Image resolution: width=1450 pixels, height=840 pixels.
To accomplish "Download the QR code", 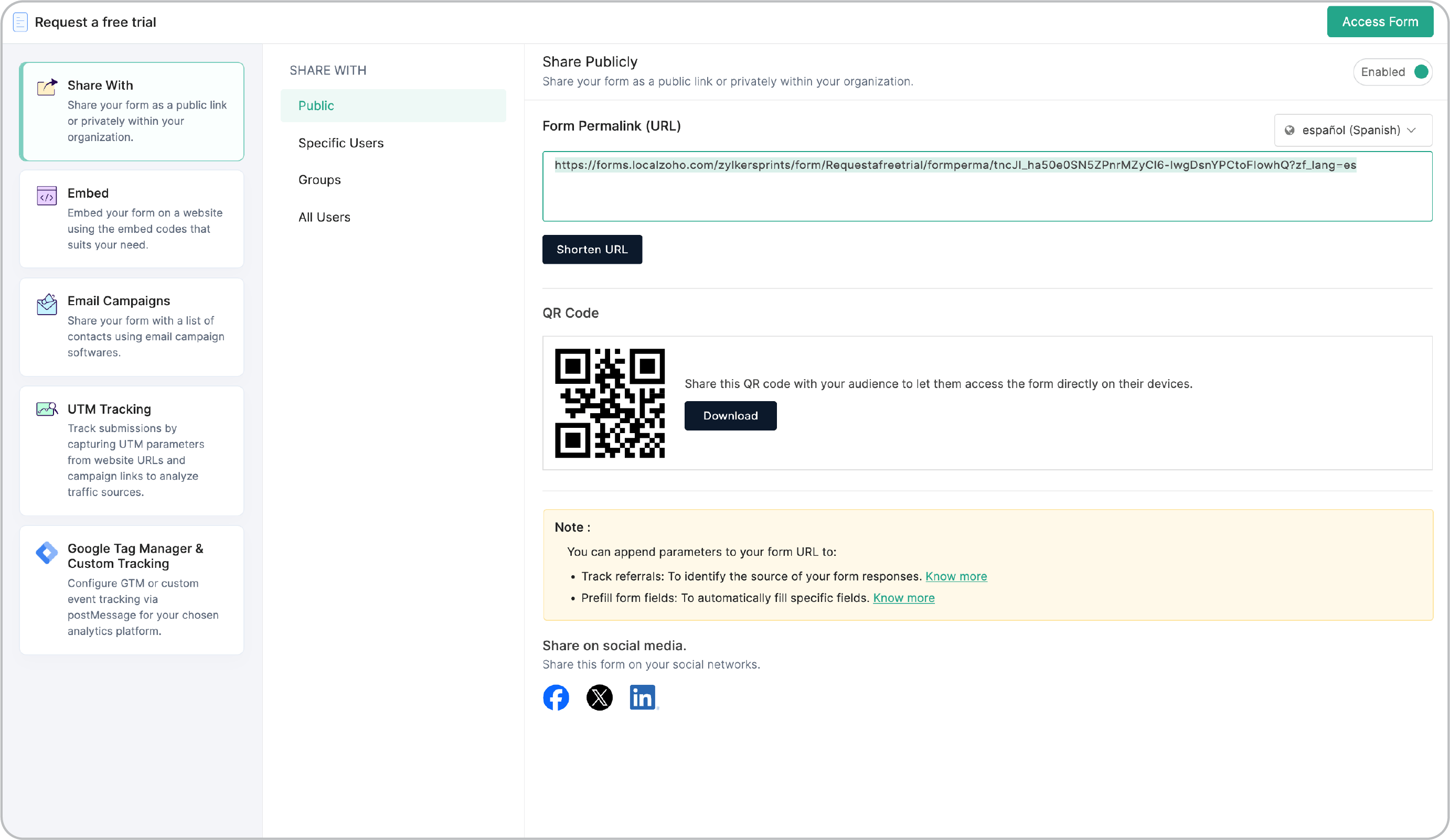I will (x=730, y=415).
